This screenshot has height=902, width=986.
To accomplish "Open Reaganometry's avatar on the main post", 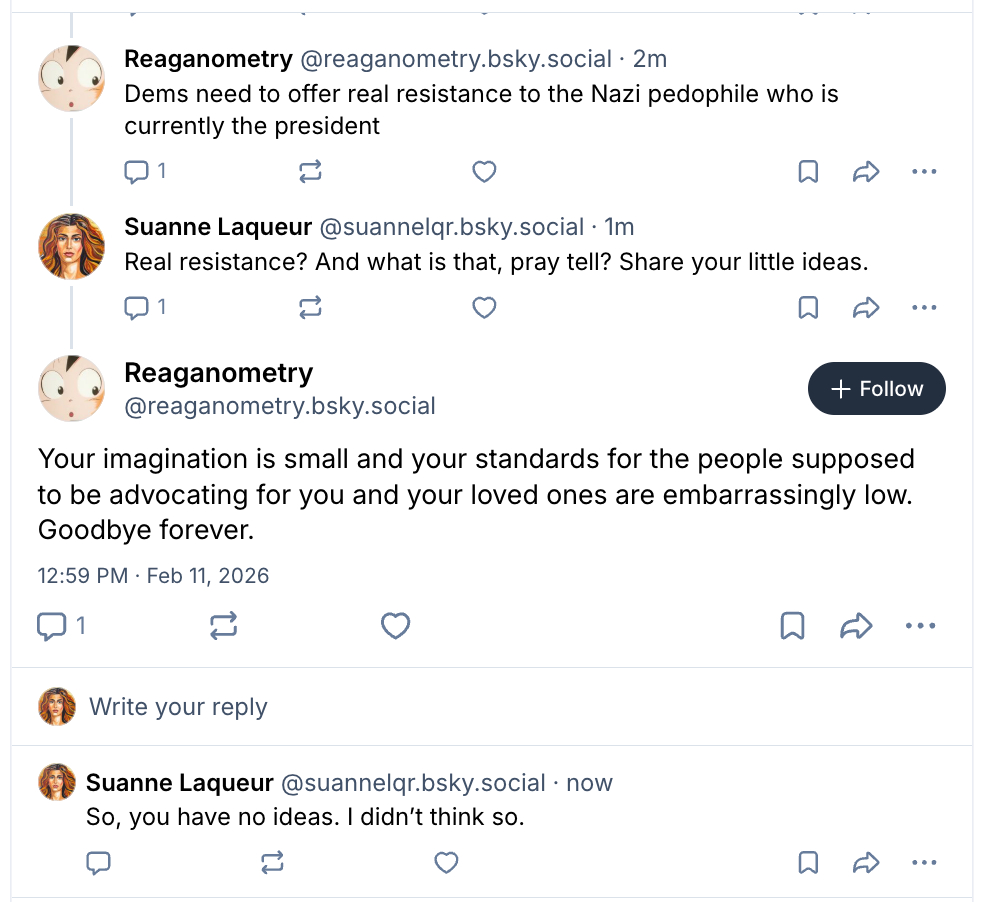I will tap(71, 388).
